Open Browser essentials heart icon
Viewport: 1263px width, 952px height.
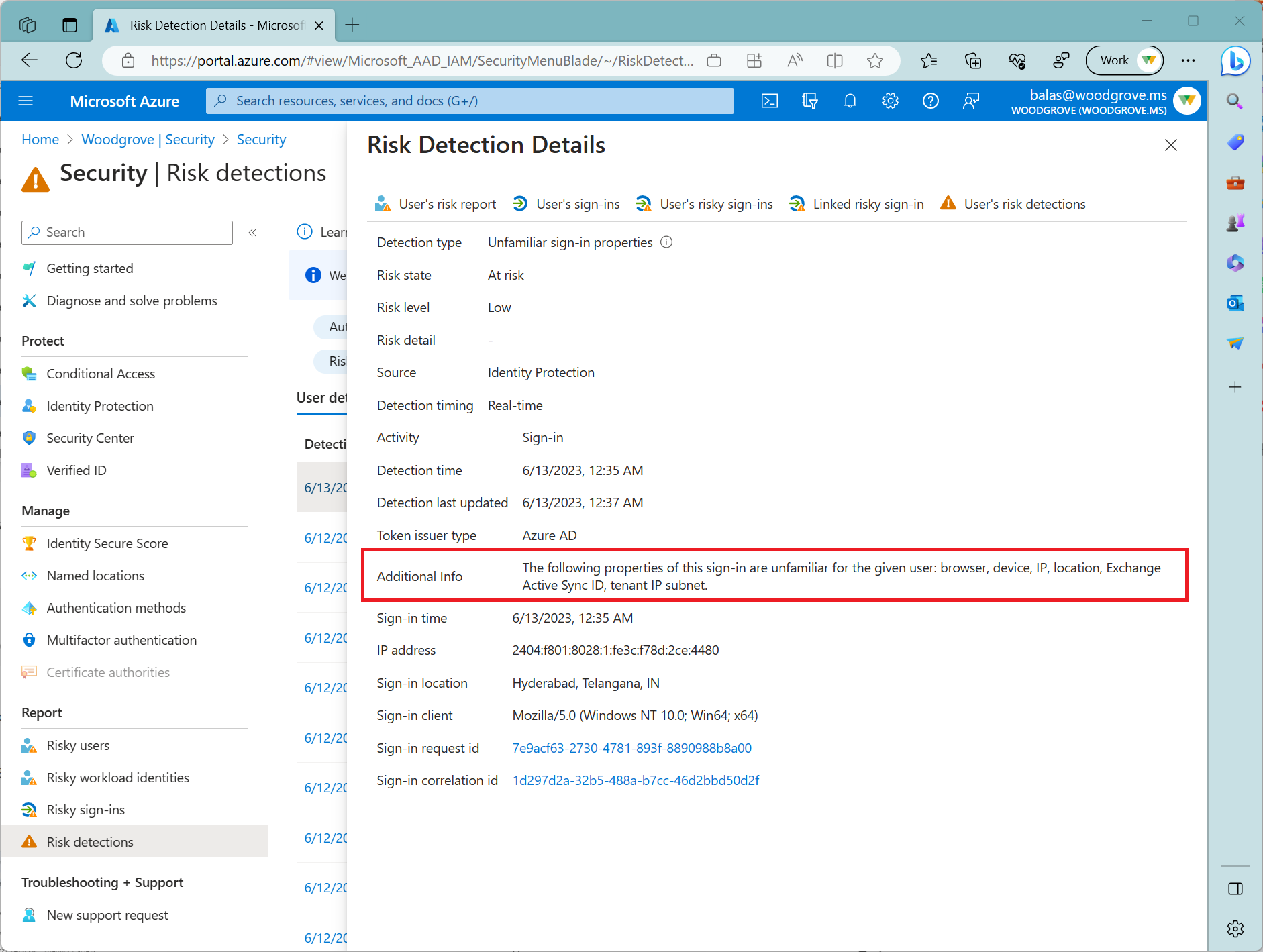pos(1017,61)
